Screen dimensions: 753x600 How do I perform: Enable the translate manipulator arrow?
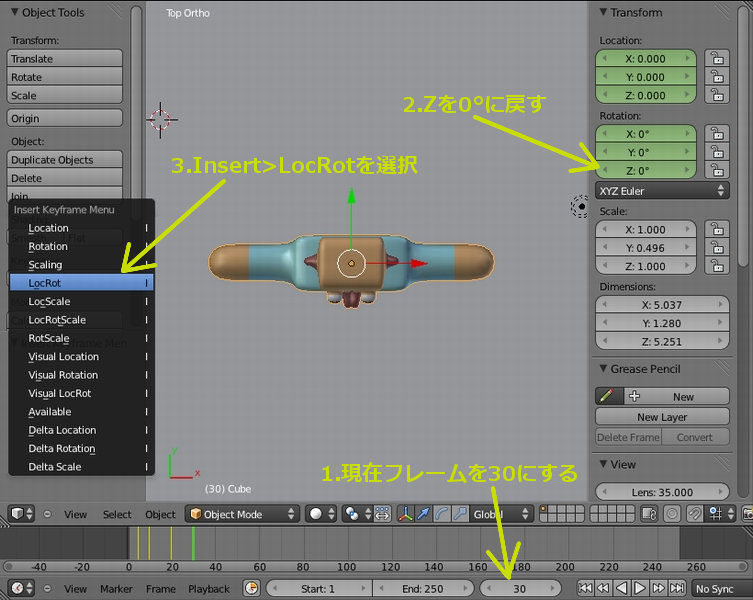pos(424,514)
